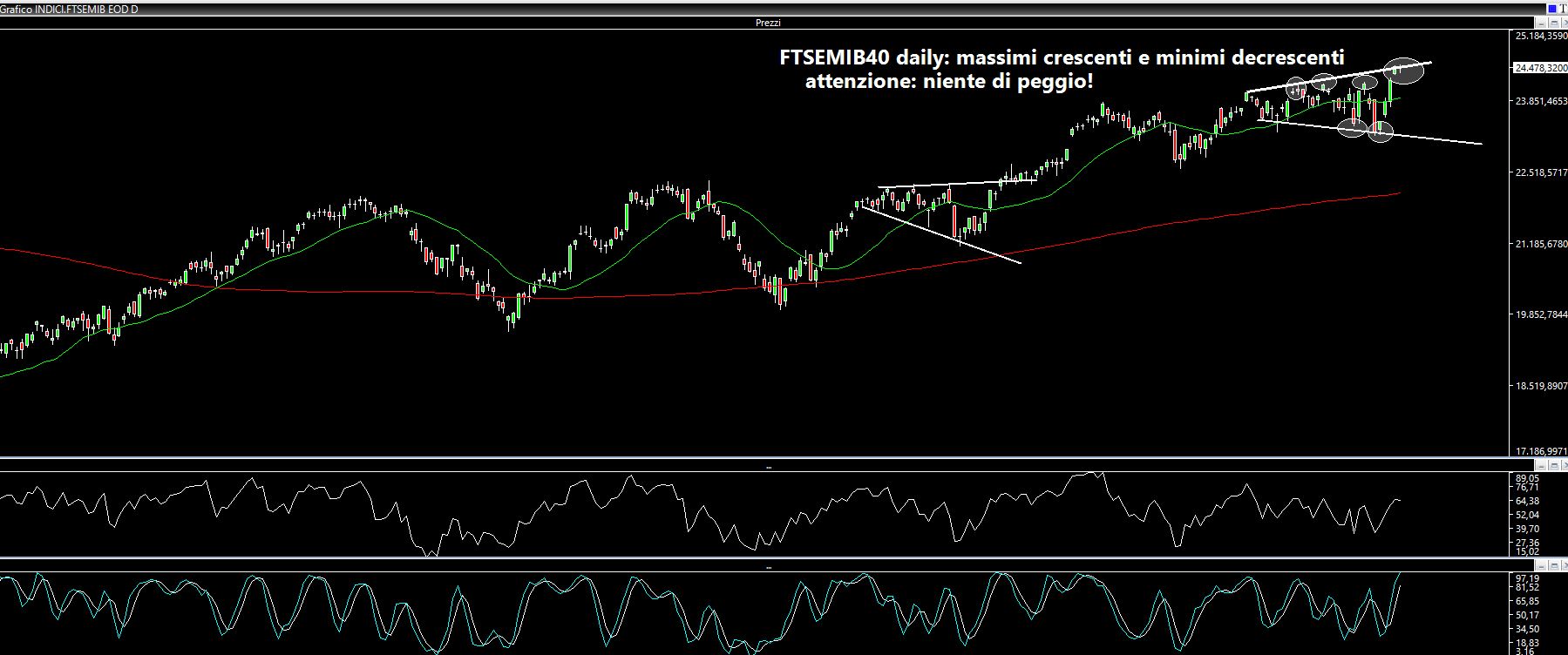1568x655 pixels.
Task: Click the Grafico INDICI.FTSEMIB EOD D title
Action: point(69,9)
